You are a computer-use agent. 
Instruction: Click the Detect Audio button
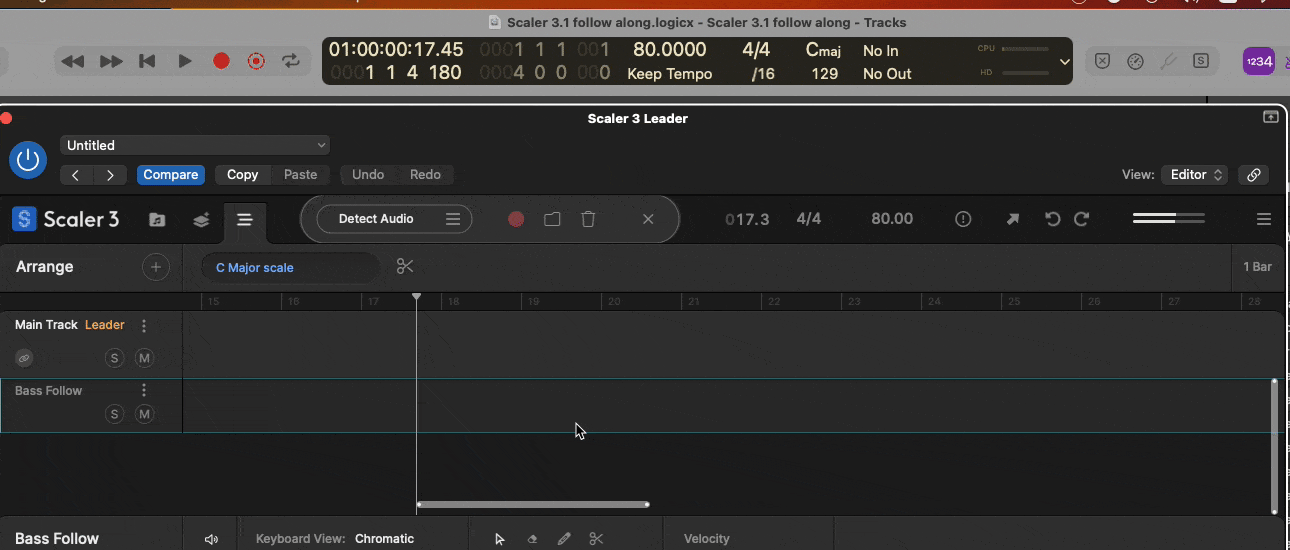pyautogui.click(x=376, y=219)
